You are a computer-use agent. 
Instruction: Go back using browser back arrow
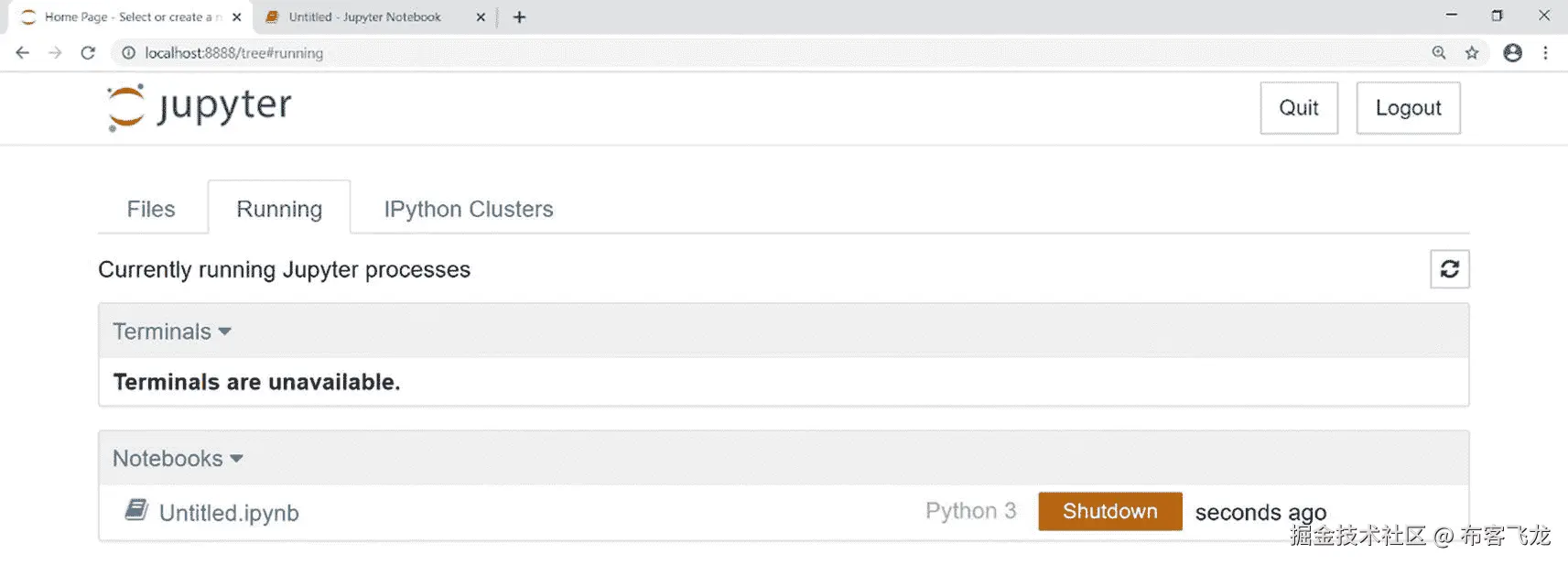(x=23, y=53)
